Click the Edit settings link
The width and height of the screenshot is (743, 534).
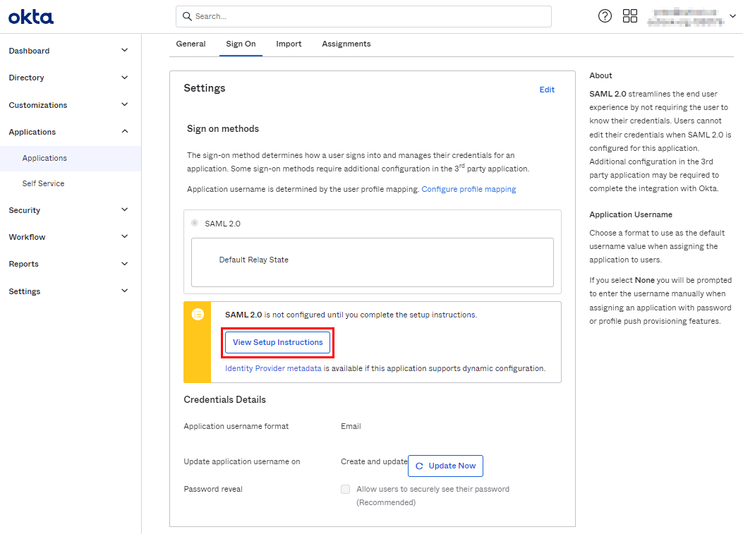click(x=547, y=90)
